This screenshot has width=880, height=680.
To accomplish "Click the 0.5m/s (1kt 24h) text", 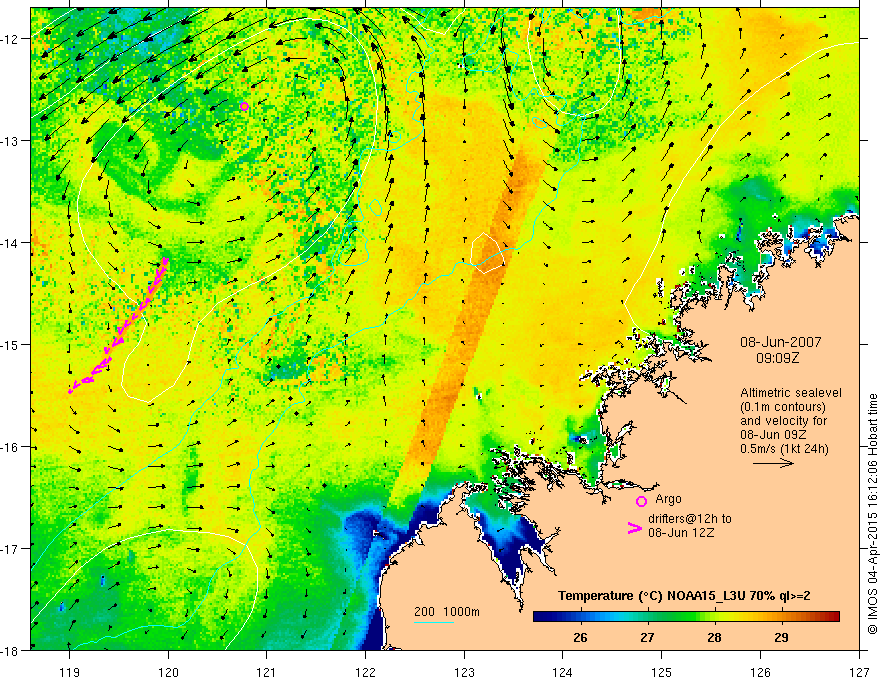I will 784,449.
